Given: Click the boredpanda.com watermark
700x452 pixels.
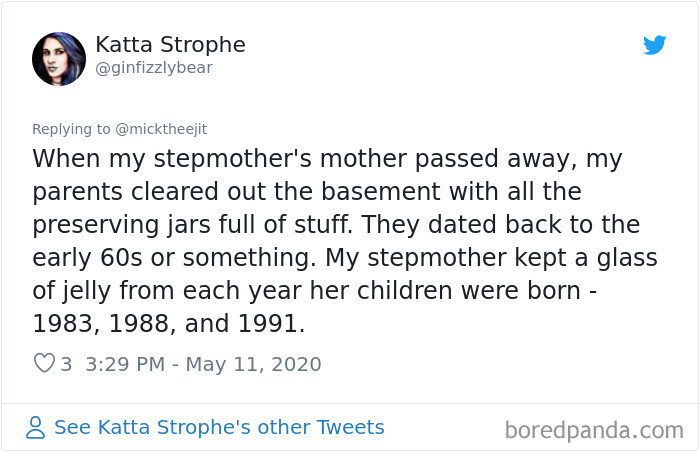Looking at the screenshot, I should pyautogui.click(x=594, y=430).
